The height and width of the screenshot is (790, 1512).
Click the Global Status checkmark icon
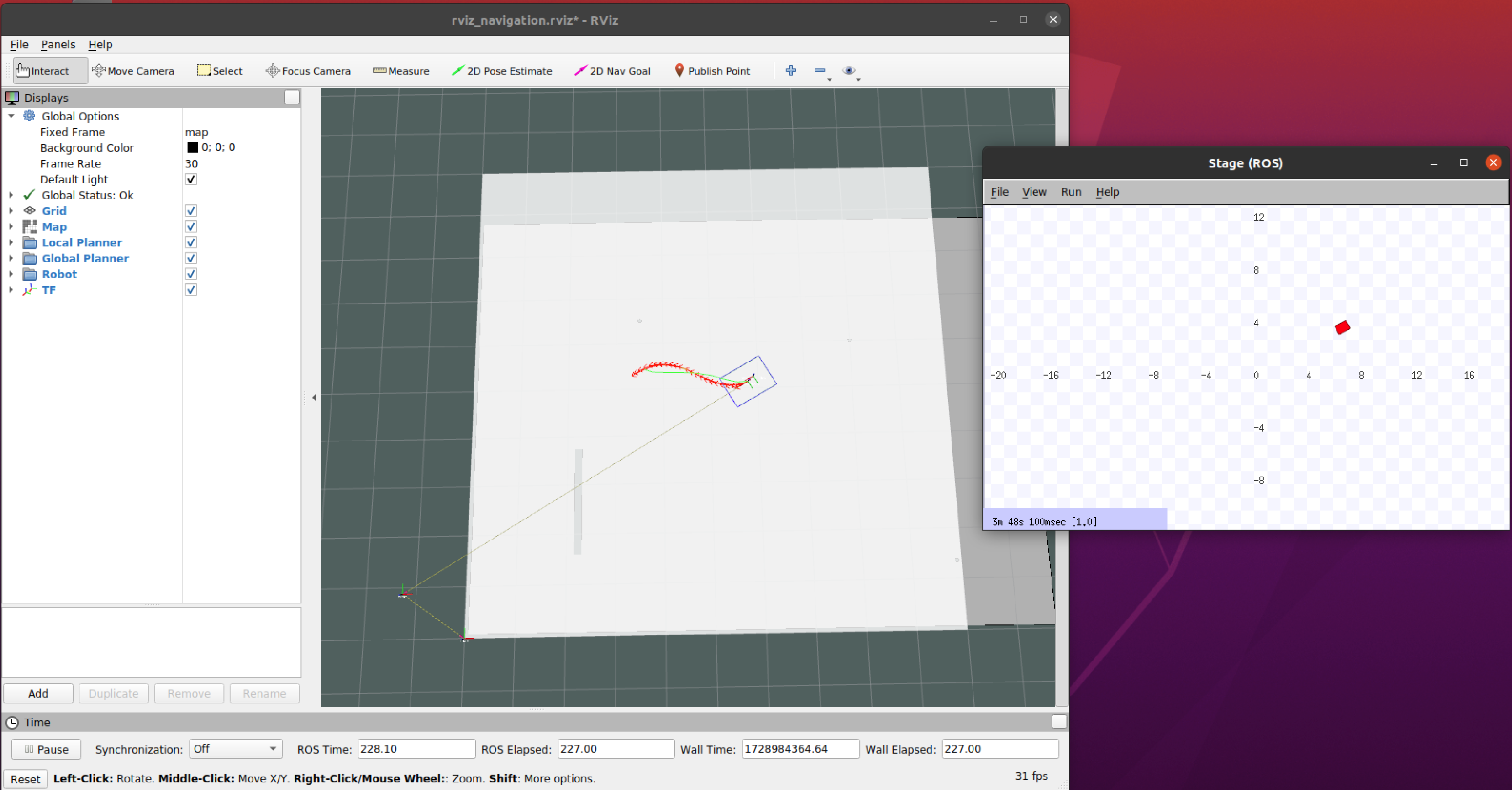coord(29,195)
